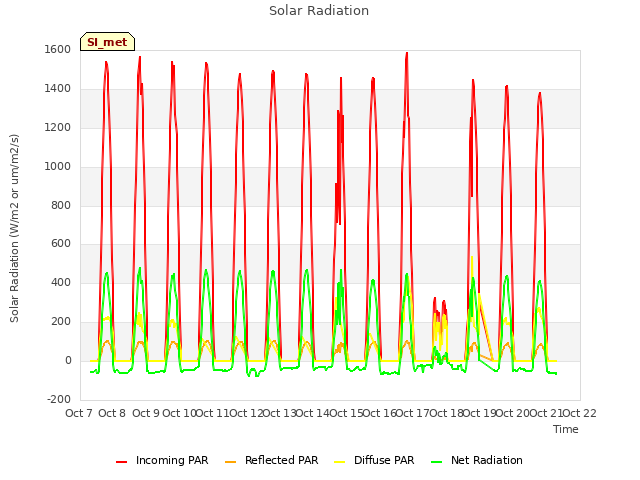Click the SI_met annotation label
This screenshot has height=480, width=640.
[107, 42]
